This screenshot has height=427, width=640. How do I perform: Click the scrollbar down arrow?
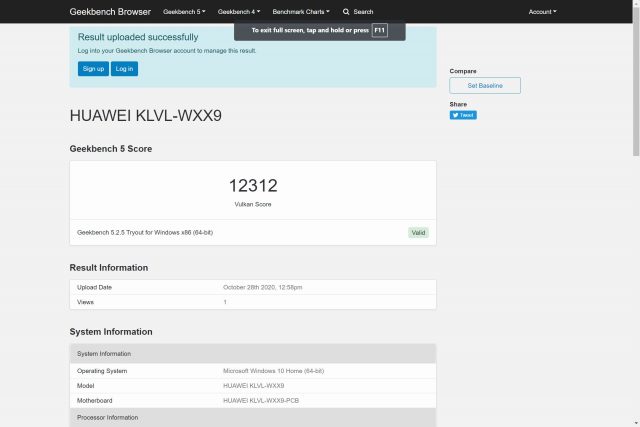pos(636,423)
